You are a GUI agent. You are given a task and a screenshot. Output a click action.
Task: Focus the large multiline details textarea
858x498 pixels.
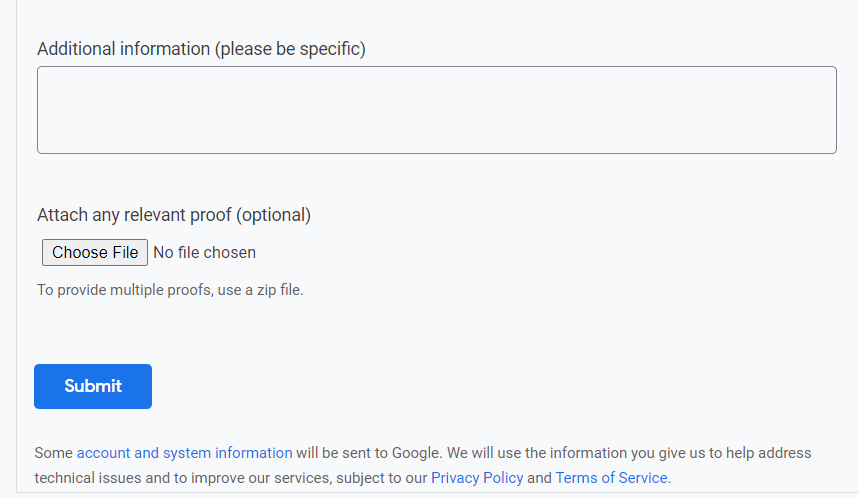pyautogui.click(x=437, y=110)
